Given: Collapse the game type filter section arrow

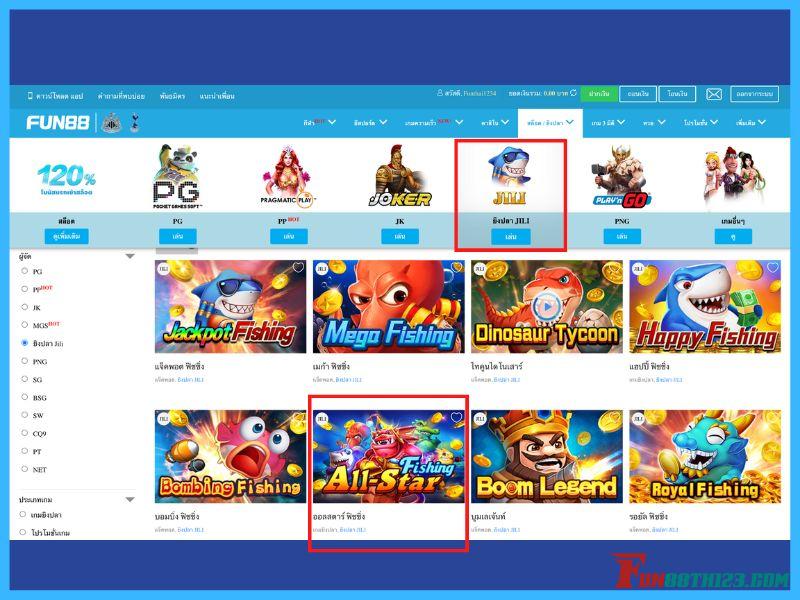Looking at the screenshot, I should 130,499.
